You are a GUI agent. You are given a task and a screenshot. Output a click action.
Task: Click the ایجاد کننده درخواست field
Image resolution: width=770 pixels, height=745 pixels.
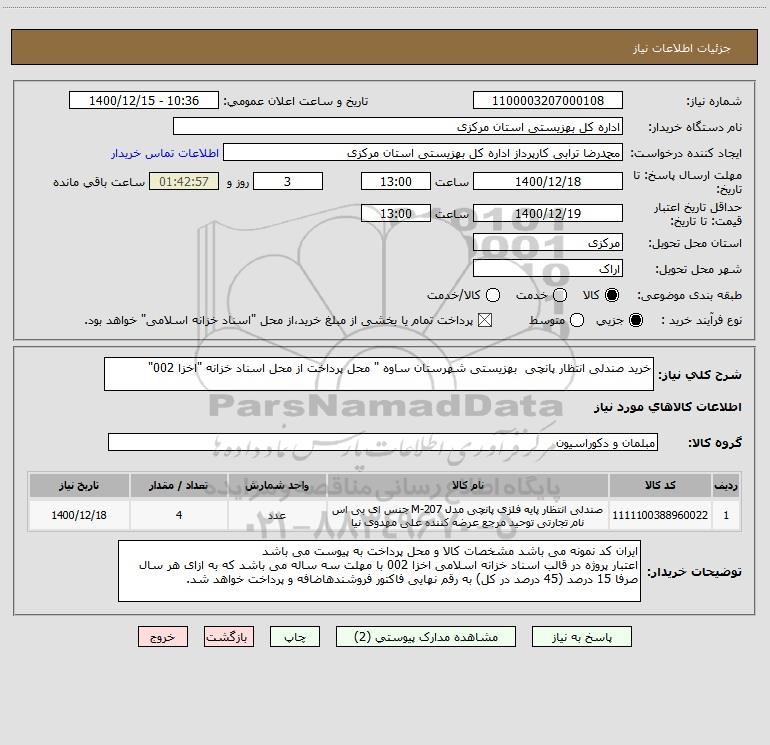[x=423, y=152]
